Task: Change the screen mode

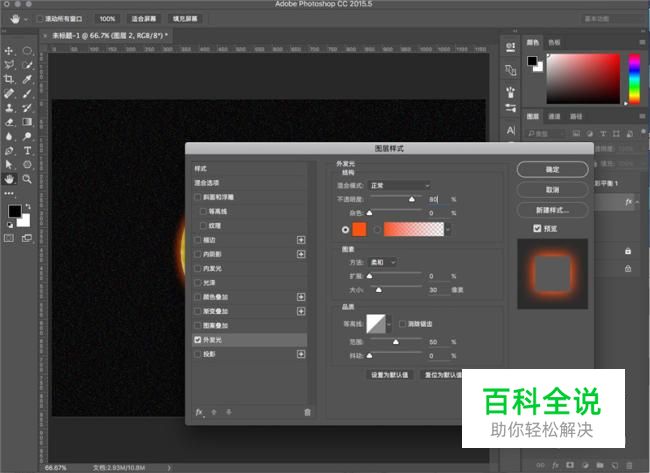Action: tap(27, 238)
